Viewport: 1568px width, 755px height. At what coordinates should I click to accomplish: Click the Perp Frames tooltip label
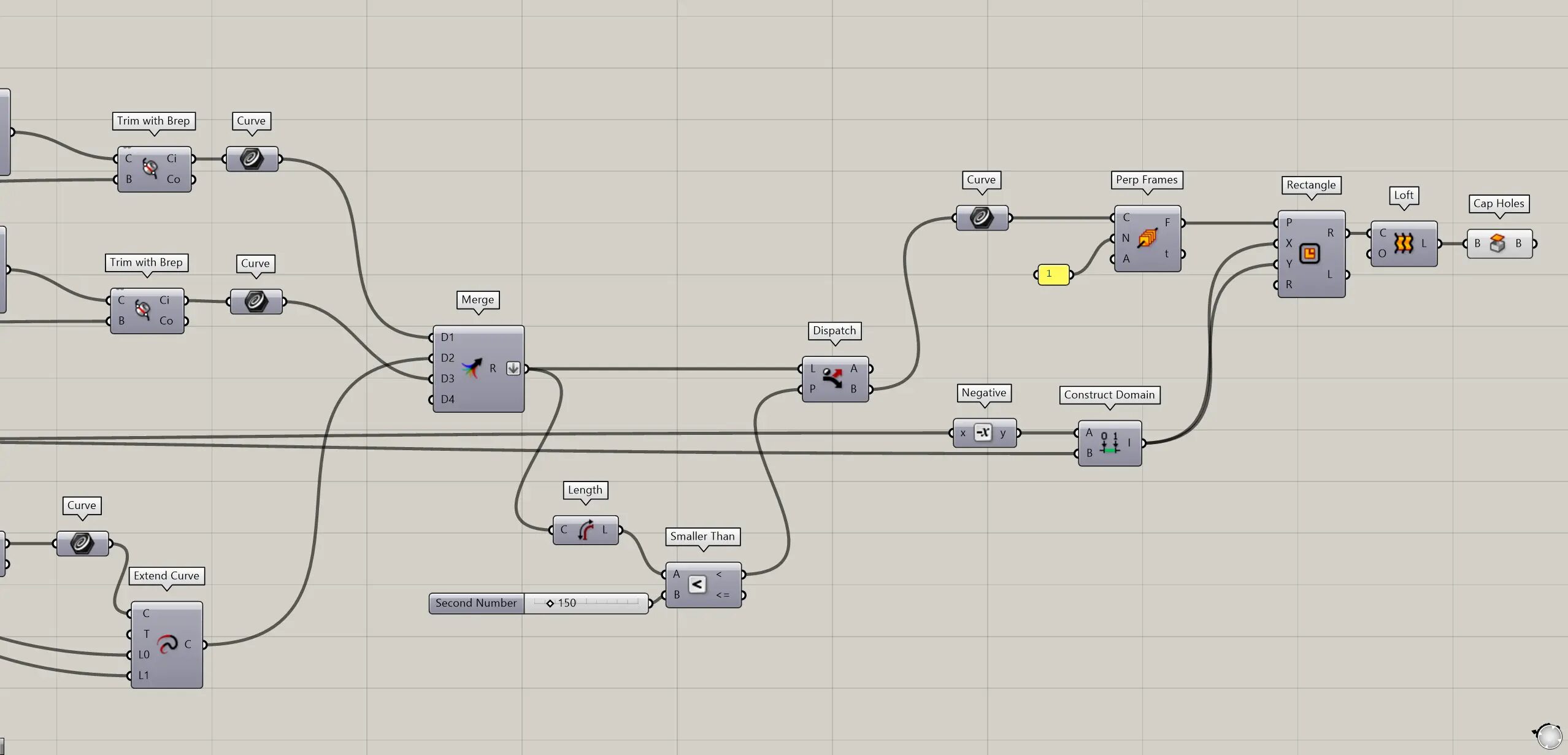(x=1147, y=180)
